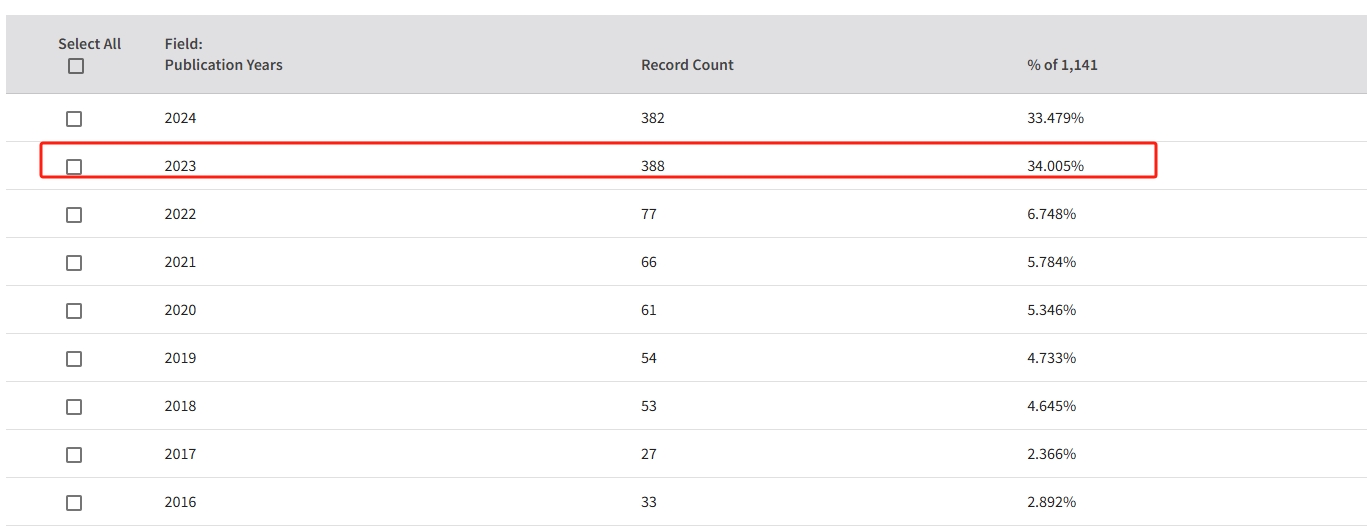Click the % of 1,141 column header

[x=1062, y=65]
